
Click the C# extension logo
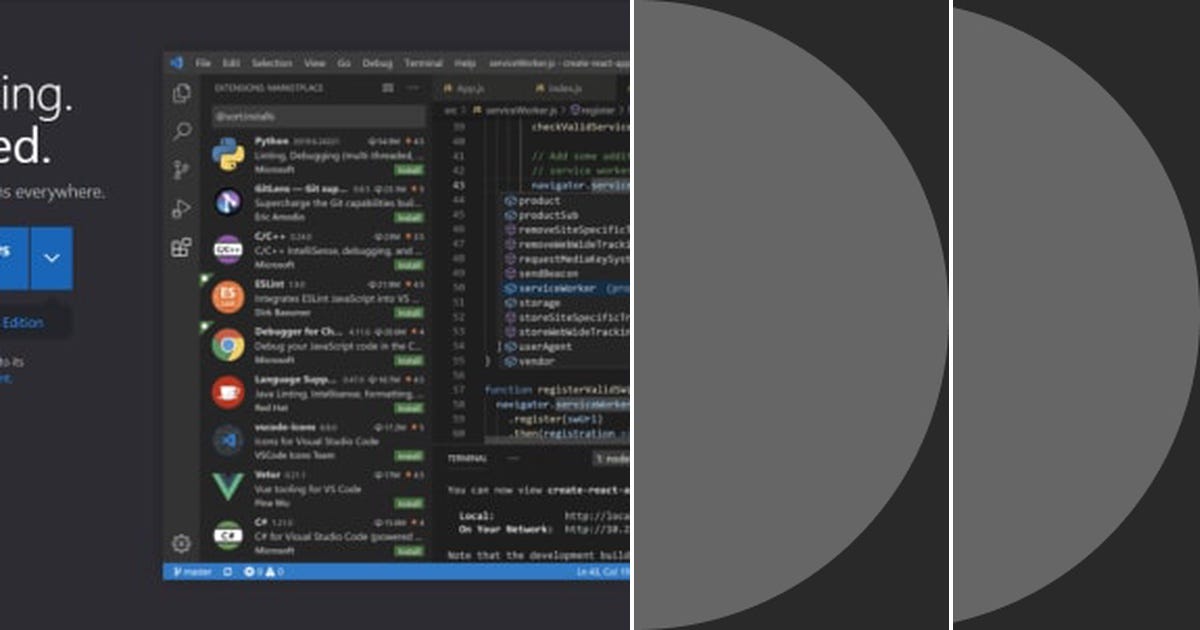coord(228,535)
